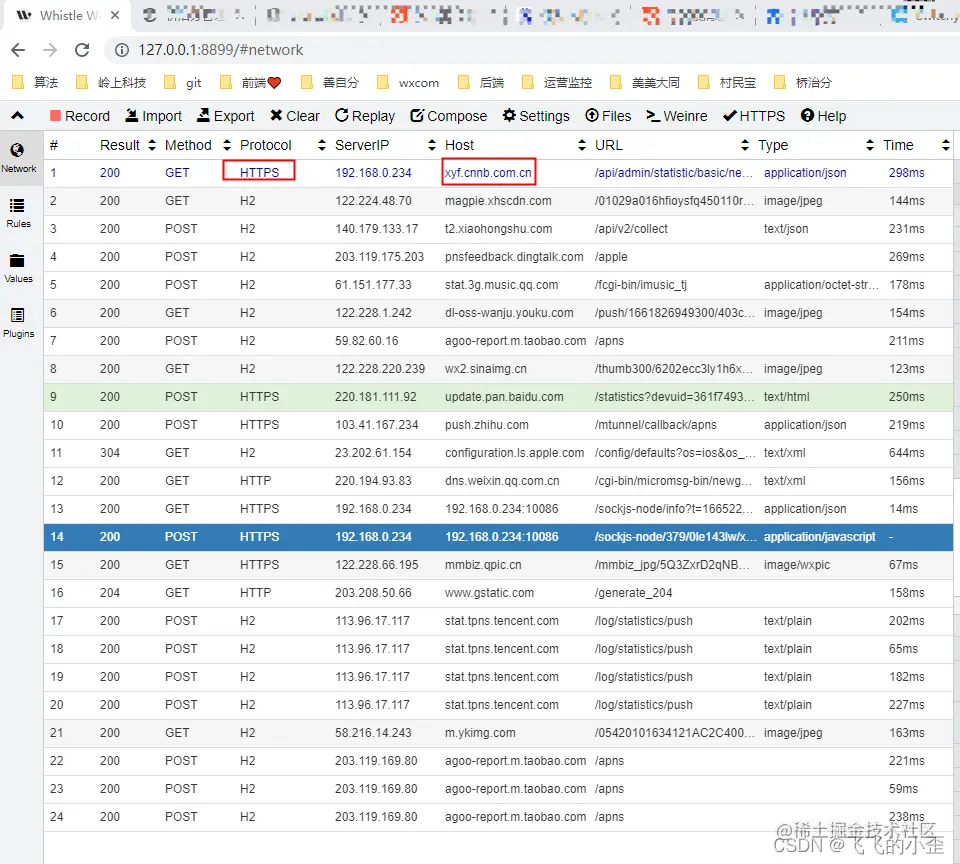The height and width of the screenshot is (864, 960).
Task: Open the Settings menu
Action: (x=536, y=116)
